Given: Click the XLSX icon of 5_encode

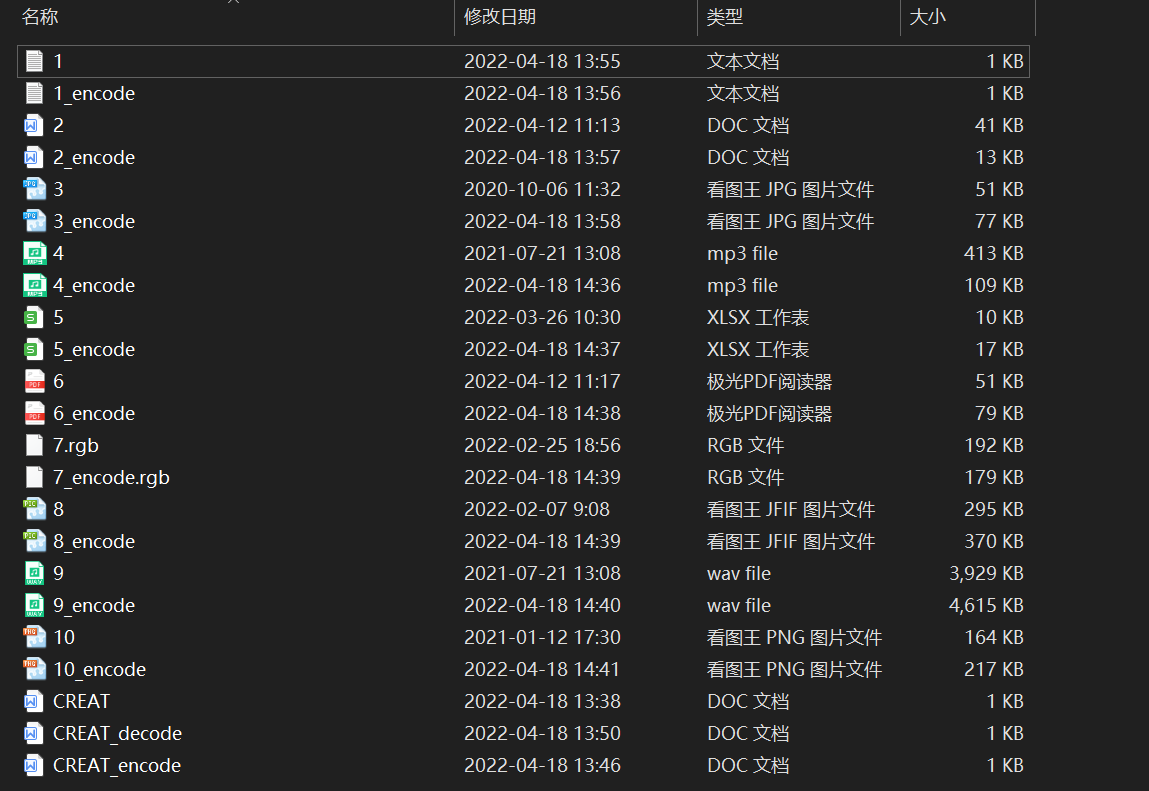Looking at the screenshot, I should click(x=34, y=349).
